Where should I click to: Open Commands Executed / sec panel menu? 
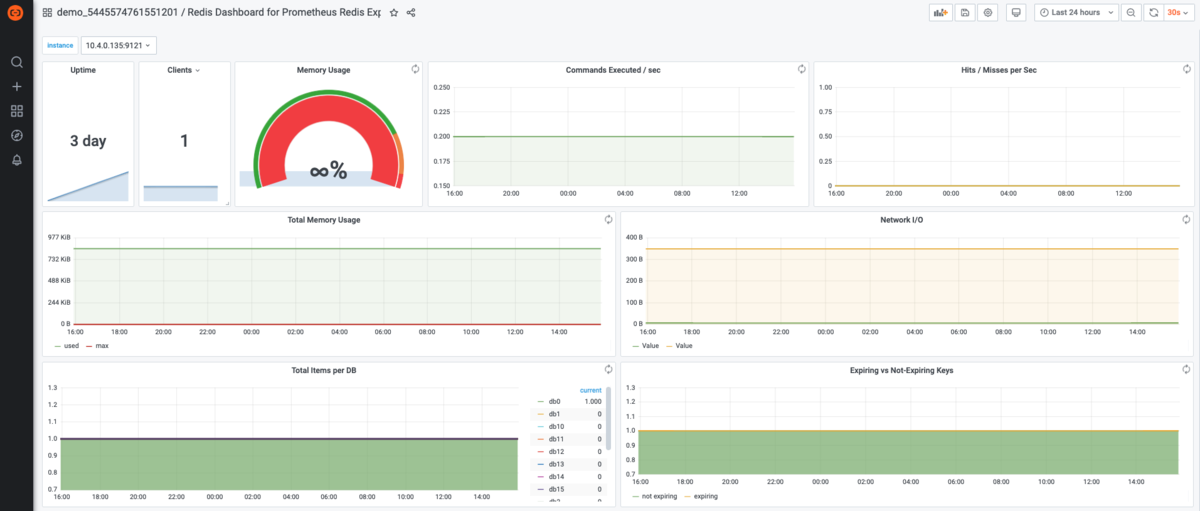[613, 70]
